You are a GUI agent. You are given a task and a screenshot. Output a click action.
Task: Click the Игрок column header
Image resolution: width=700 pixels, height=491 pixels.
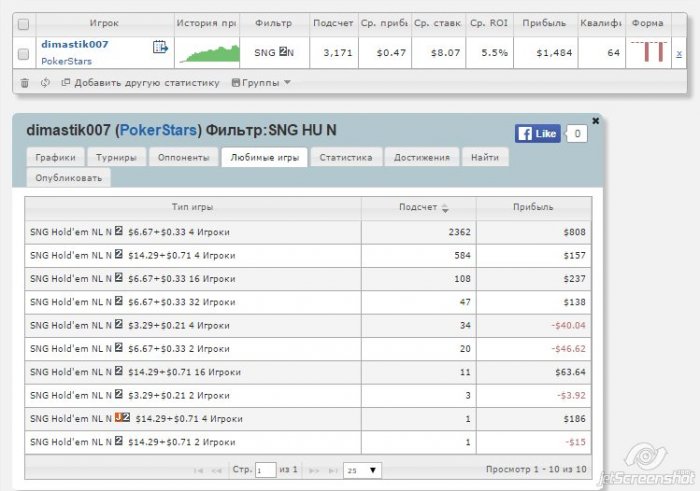[104, 23]
